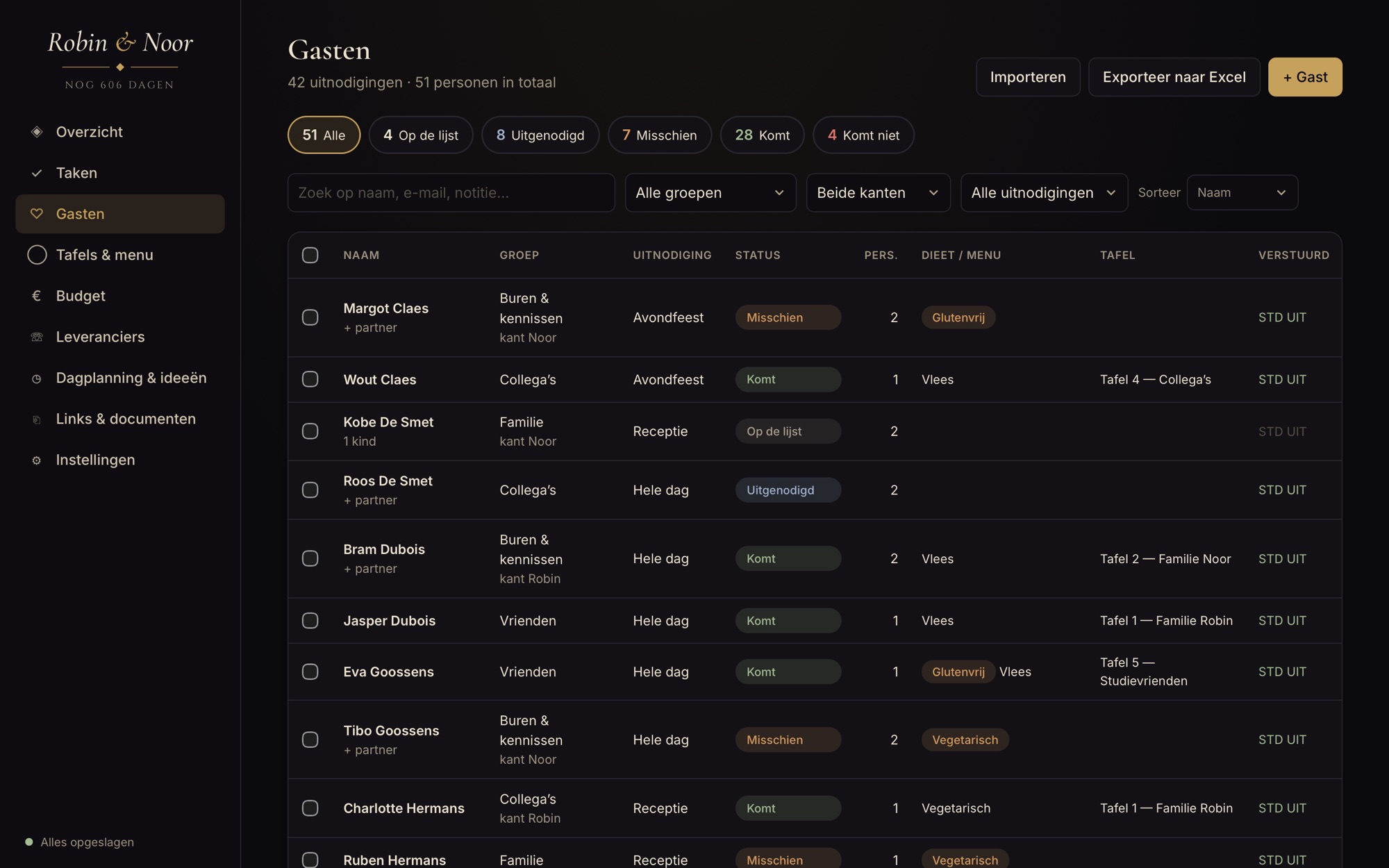Click Tafel 4 — Collega's cell
This screenshot has height=868, width=1389.
coord(1155,379)
